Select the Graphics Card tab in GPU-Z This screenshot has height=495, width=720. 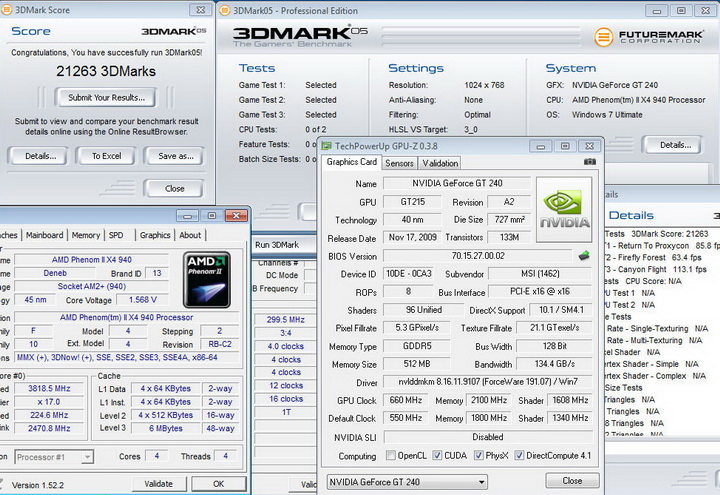(x=352, y=162)
